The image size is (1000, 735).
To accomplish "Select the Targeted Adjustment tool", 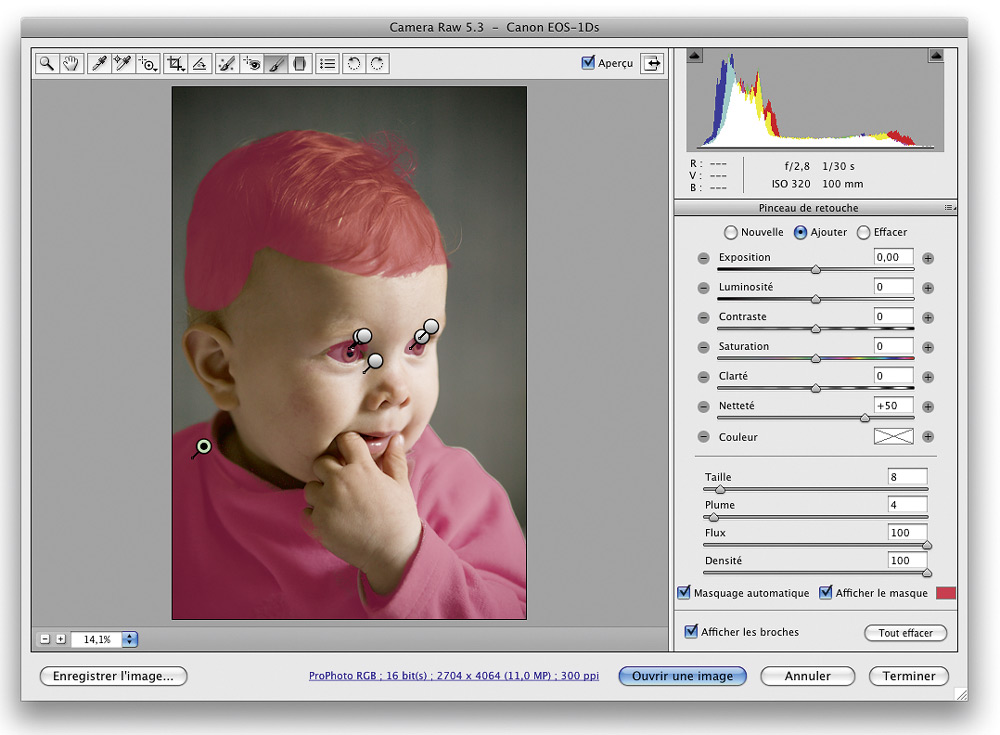I will click(x=148, y=63).
